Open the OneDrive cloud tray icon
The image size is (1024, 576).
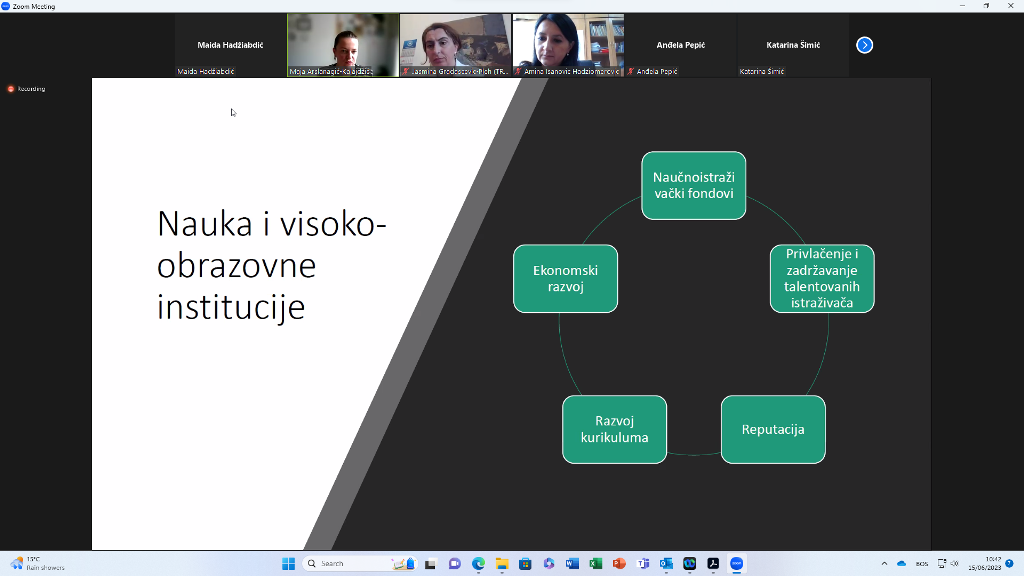pos(901,564)
